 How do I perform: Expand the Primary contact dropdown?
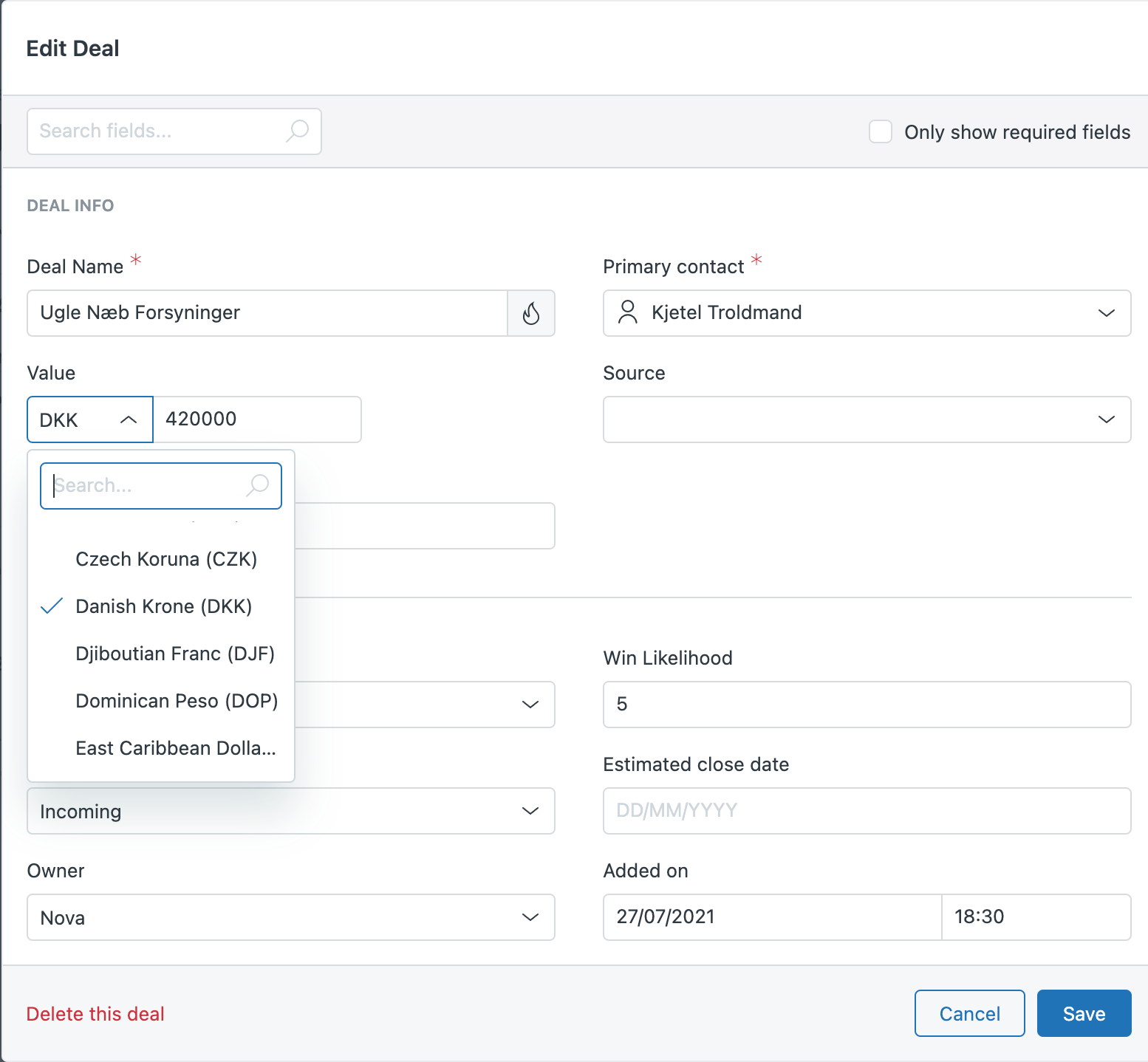click(x=1105, y=313)
